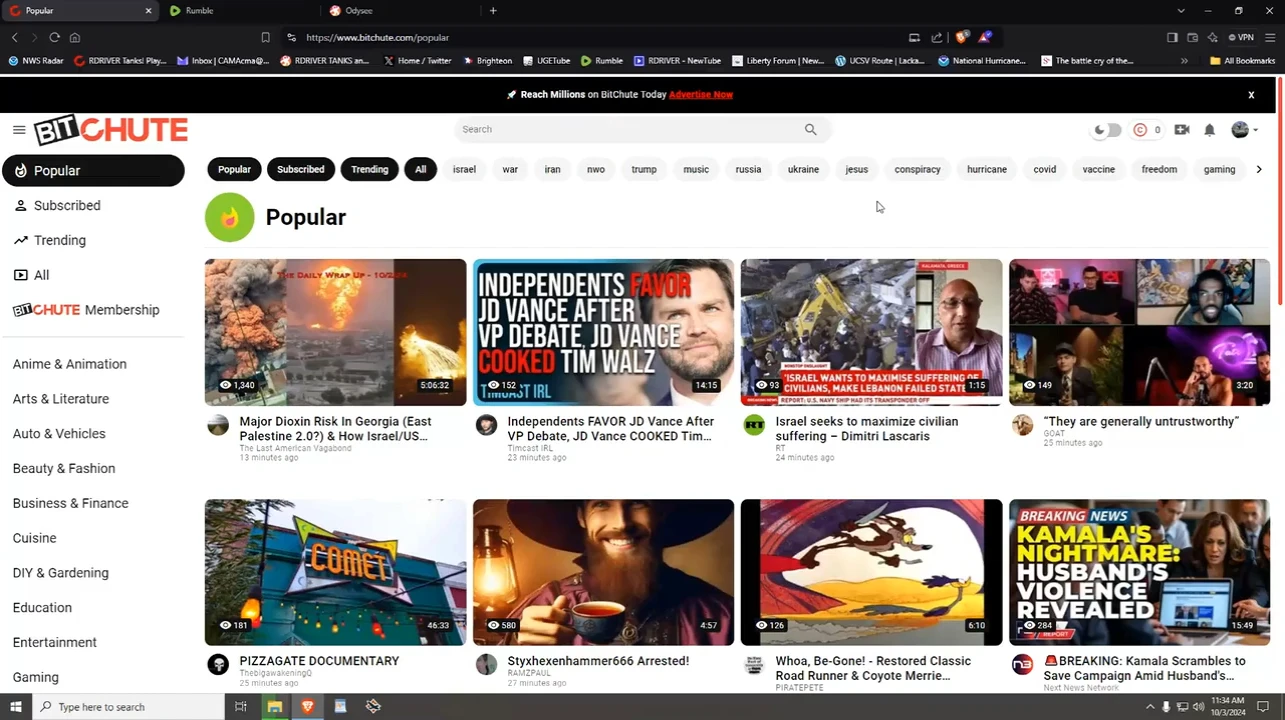The height and width of the screenshot is (720, 1285).
Task: Click the GOAT channel avatar
Action: pos(1022,425)
